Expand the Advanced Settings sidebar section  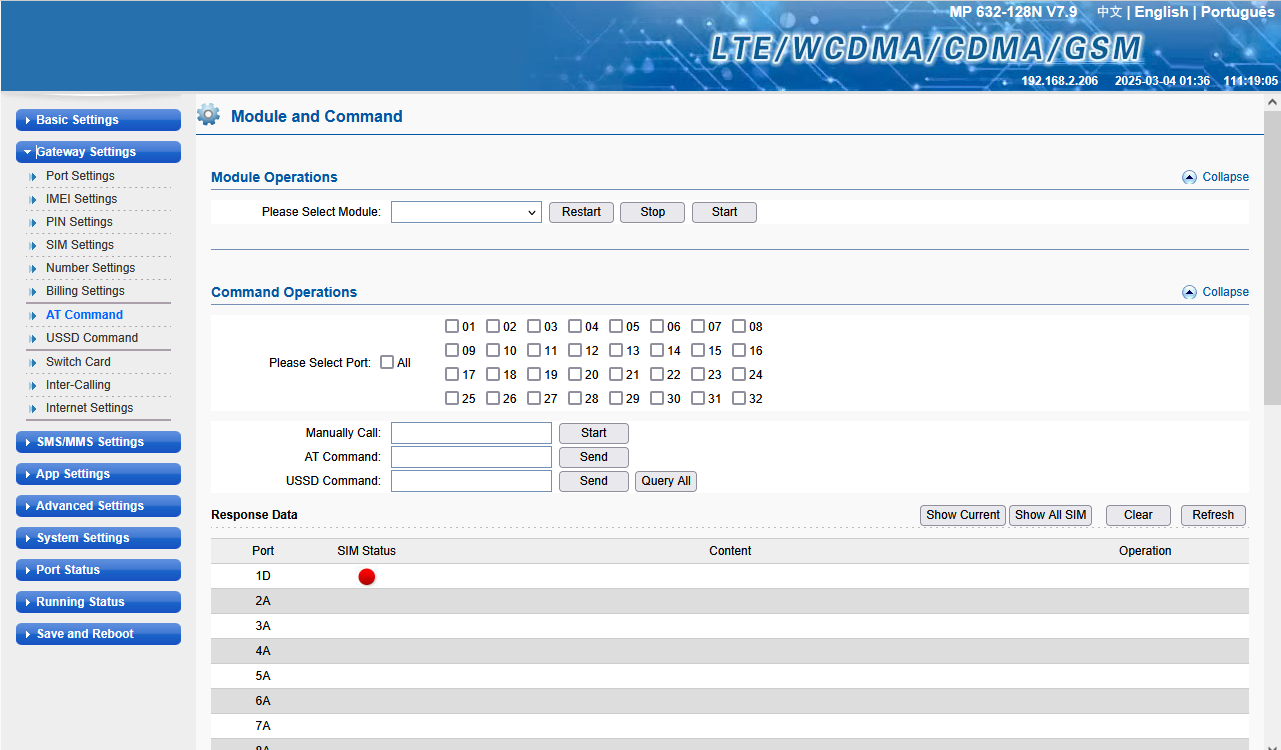(x=98, y=506)
